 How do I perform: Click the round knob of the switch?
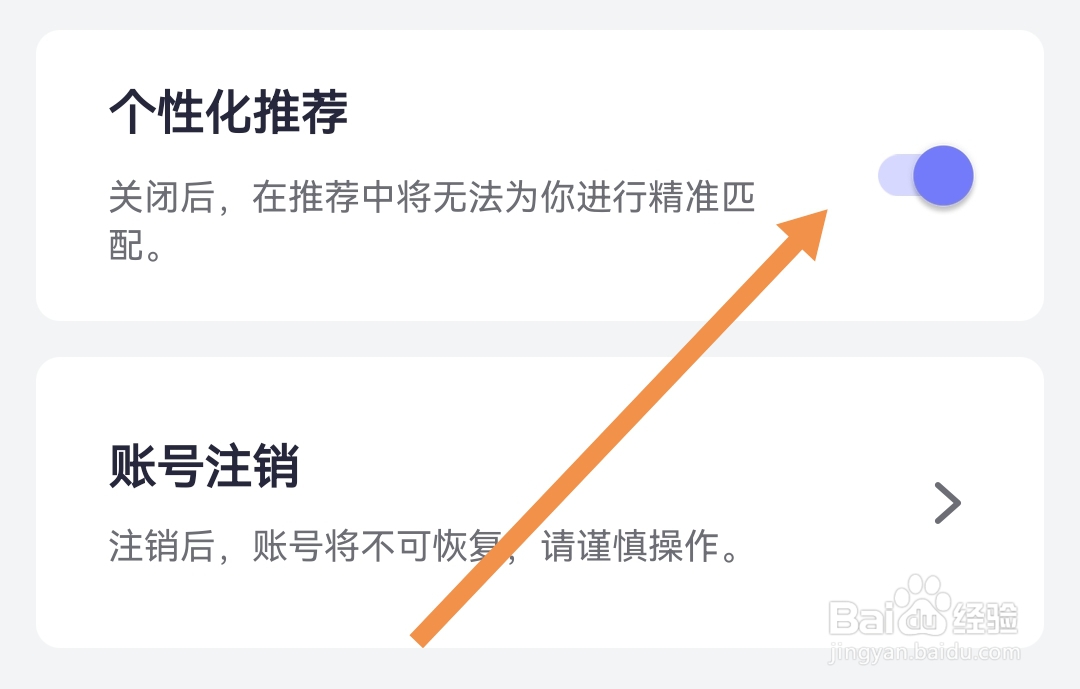[944, 176]
